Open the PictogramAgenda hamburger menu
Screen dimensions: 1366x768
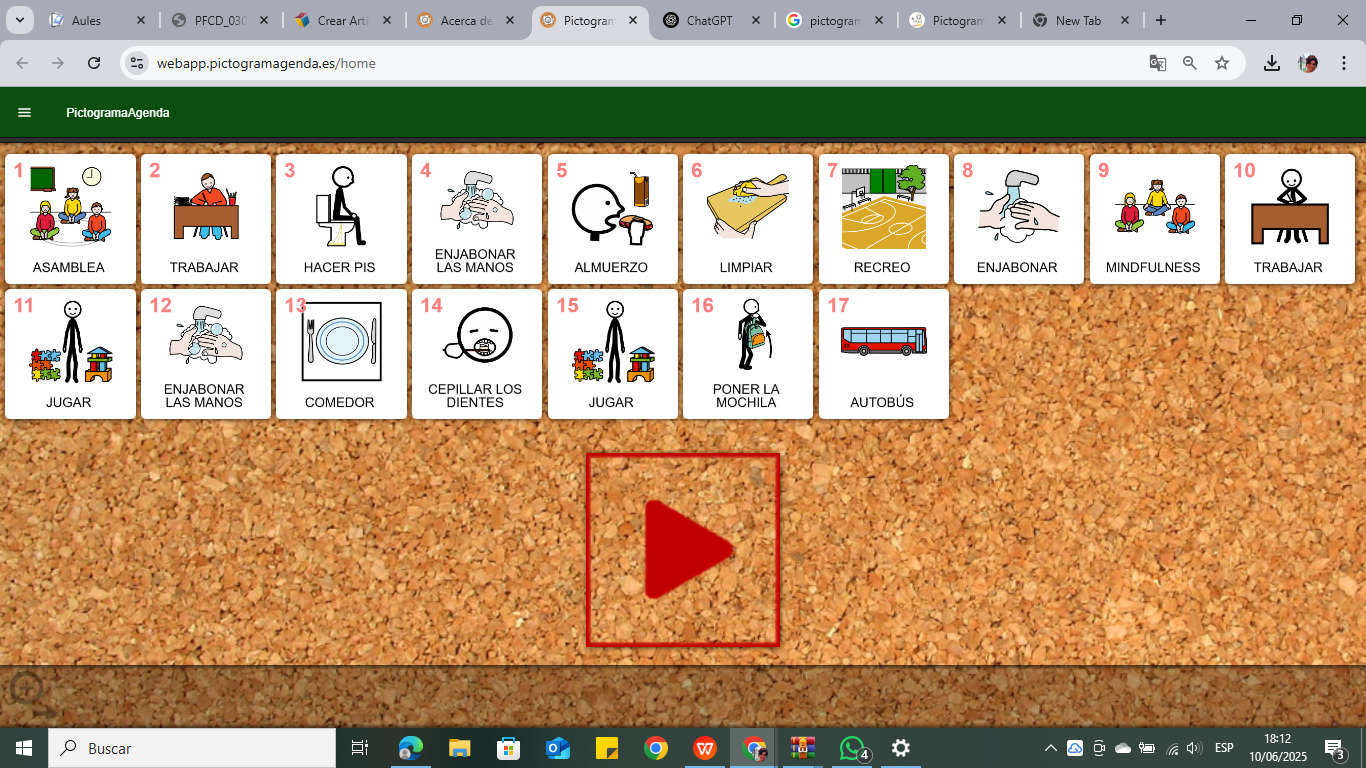[24, 112]
